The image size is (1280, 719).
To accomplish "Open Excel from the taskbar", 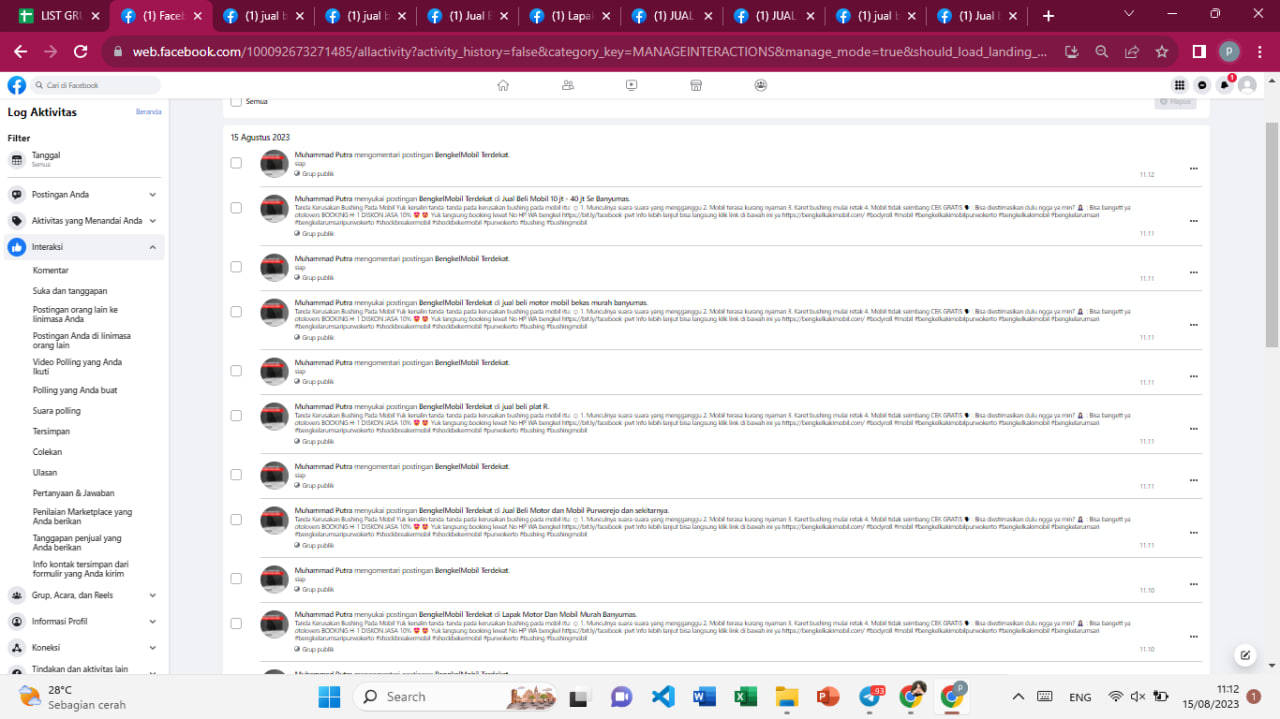I will pos(745,697).
